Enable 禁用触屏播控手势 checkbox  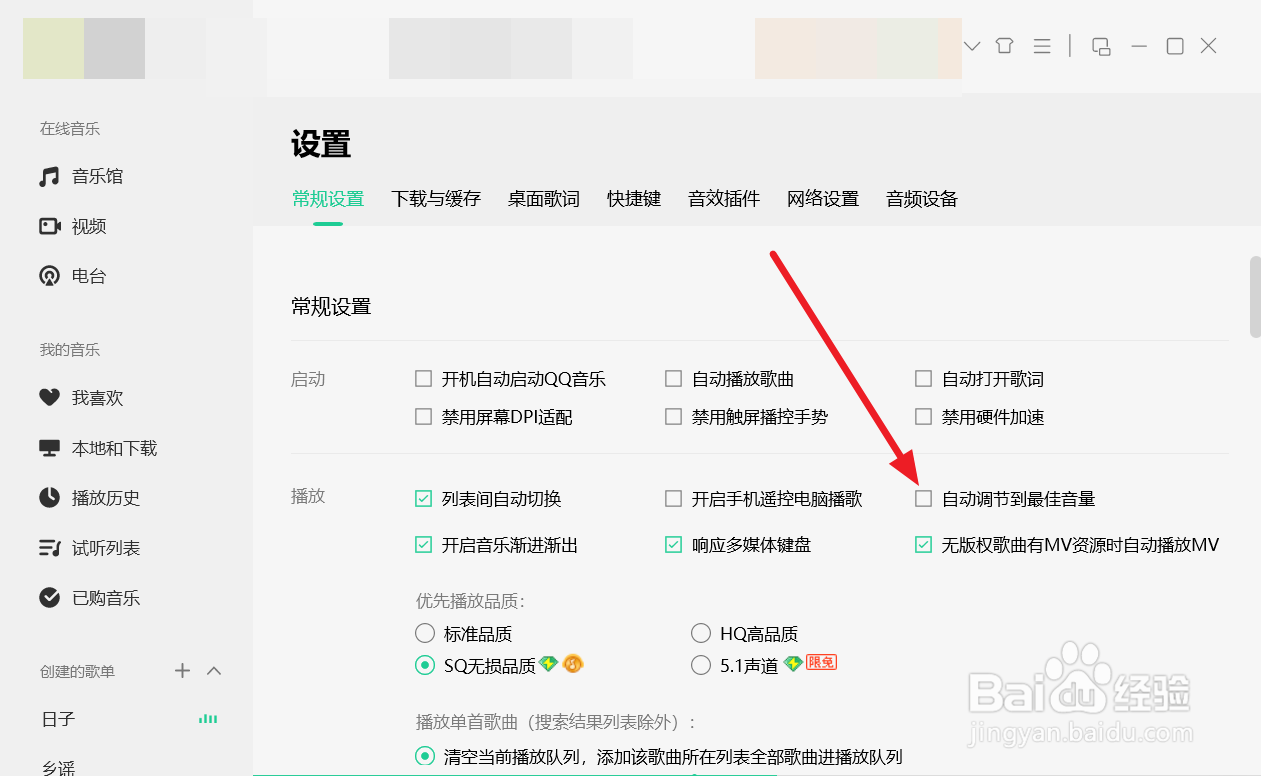click(674, 417)
